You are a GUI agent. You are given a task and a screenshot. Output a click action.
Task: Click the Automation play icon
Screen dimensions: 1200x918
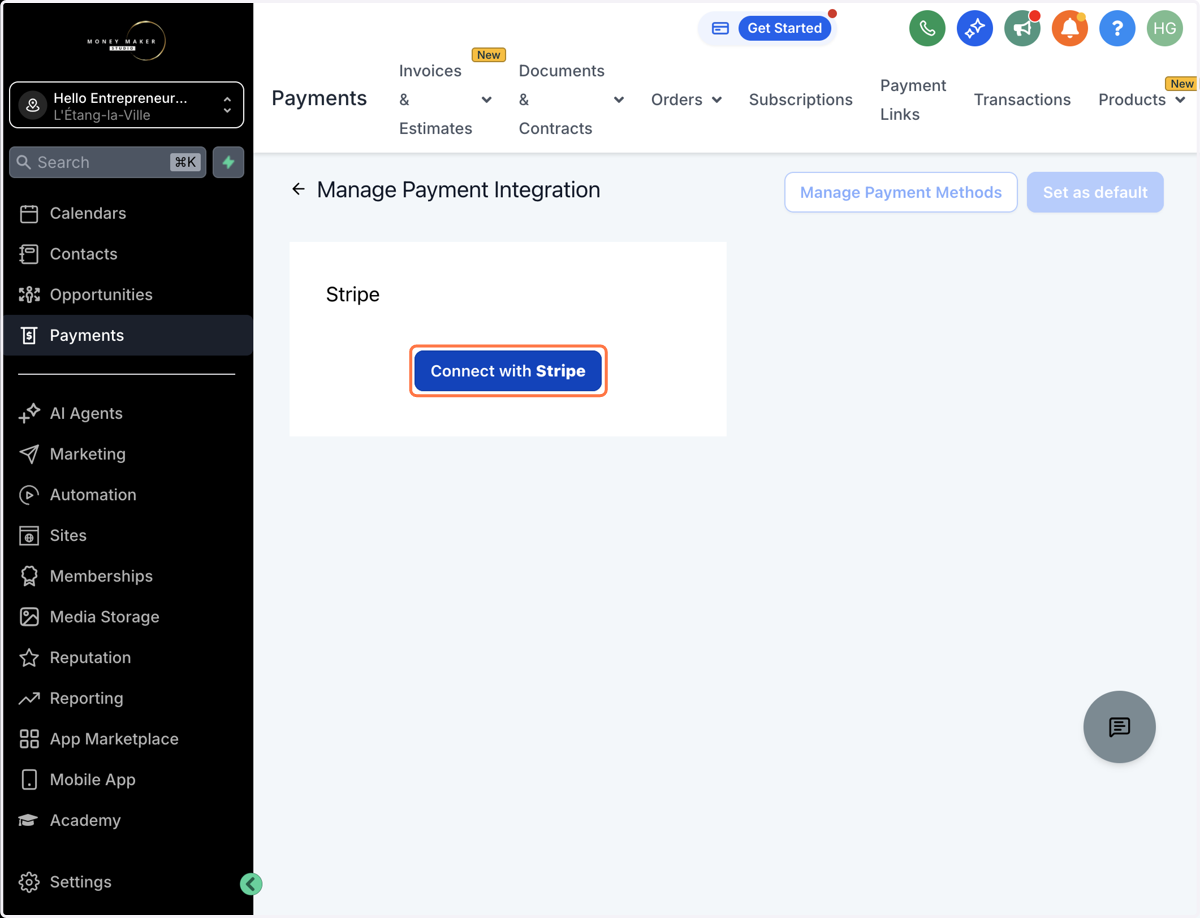pyautogui.click(x=29, y=494)
